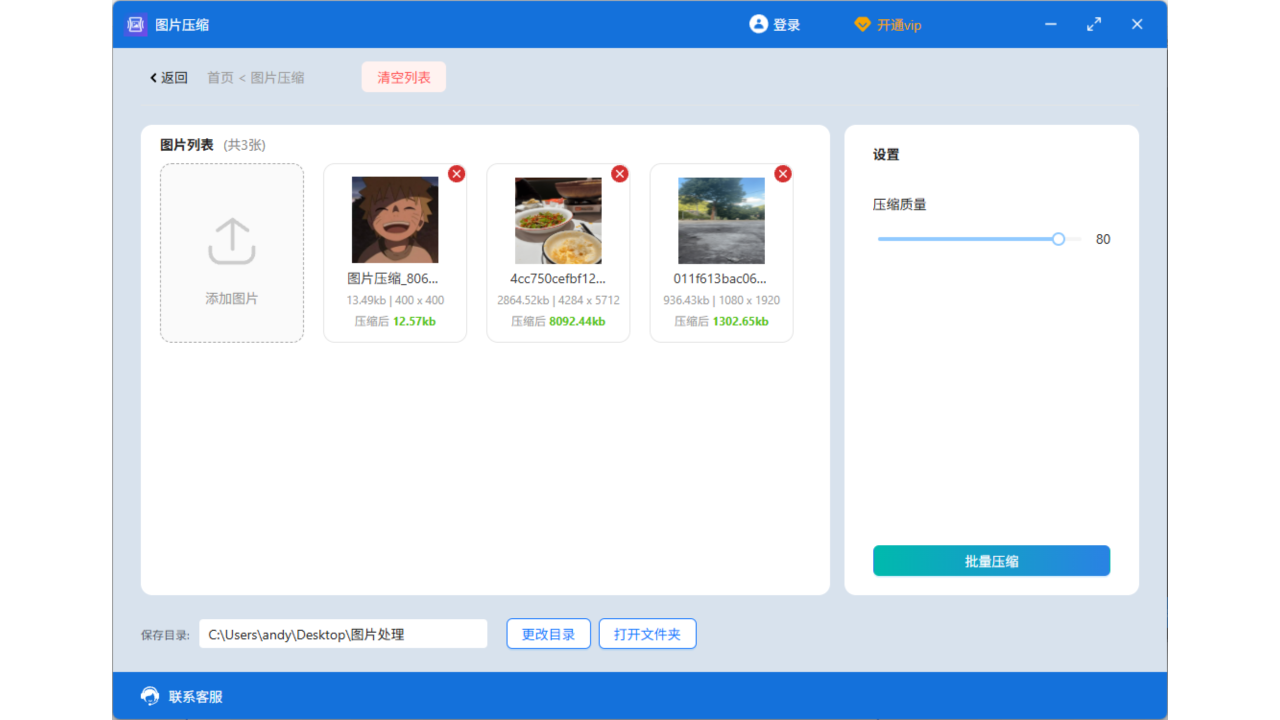Click 更改目录 to change save directory

click(548, 633)
